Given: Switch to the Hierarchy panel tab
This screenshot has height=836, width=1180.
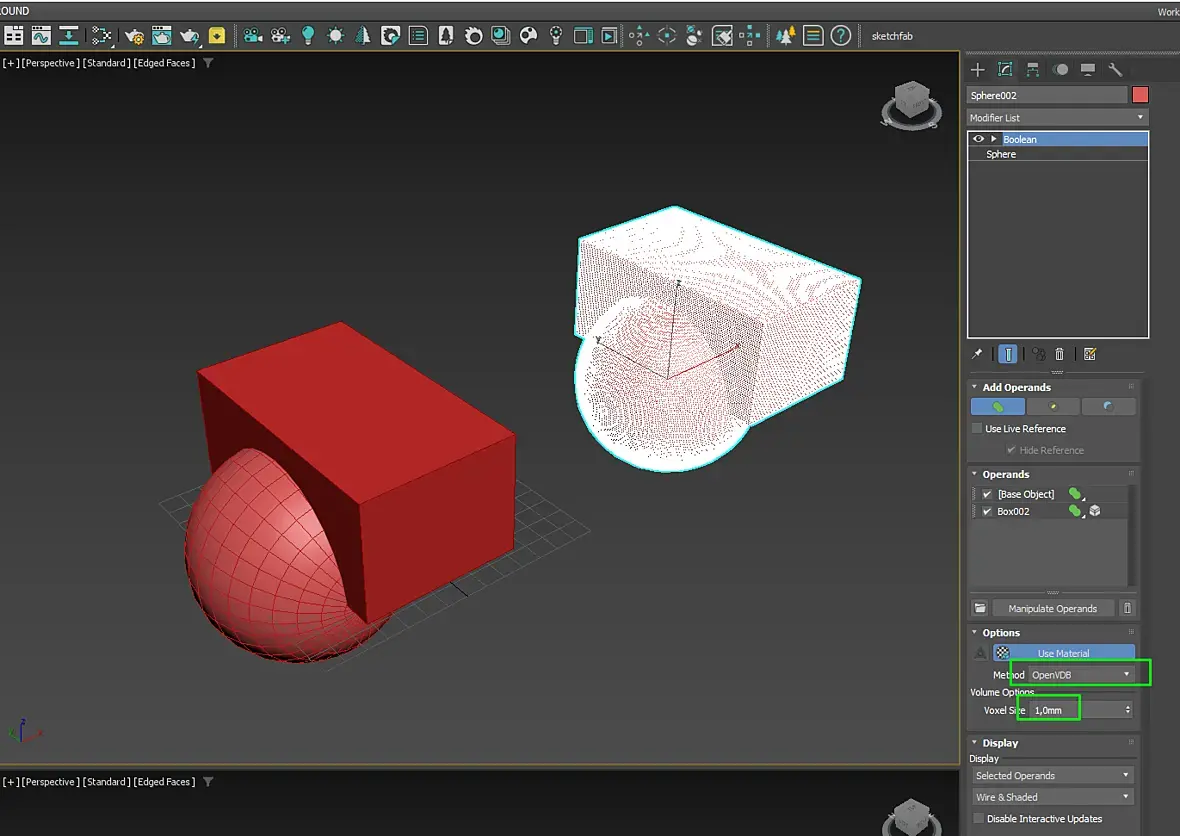Looking at the screenshot, I should [1033, 70].
